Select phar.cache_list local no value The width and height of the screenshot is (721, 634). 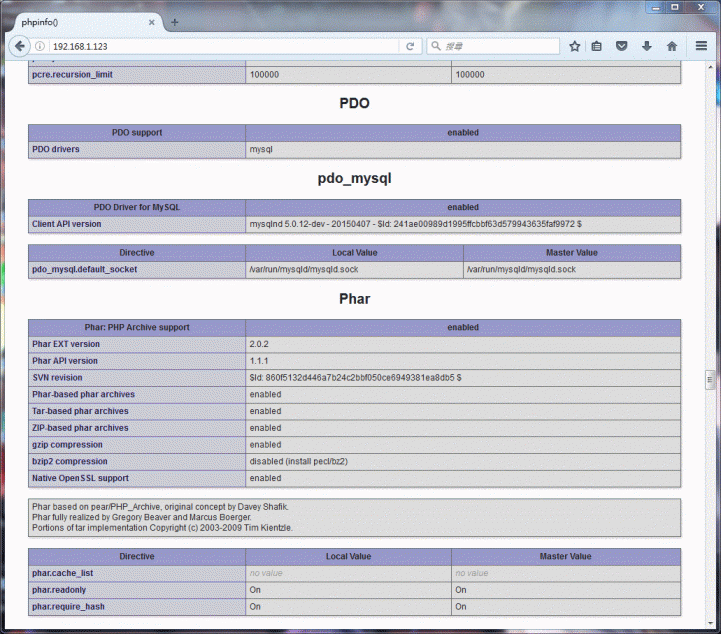coord(266,573)
